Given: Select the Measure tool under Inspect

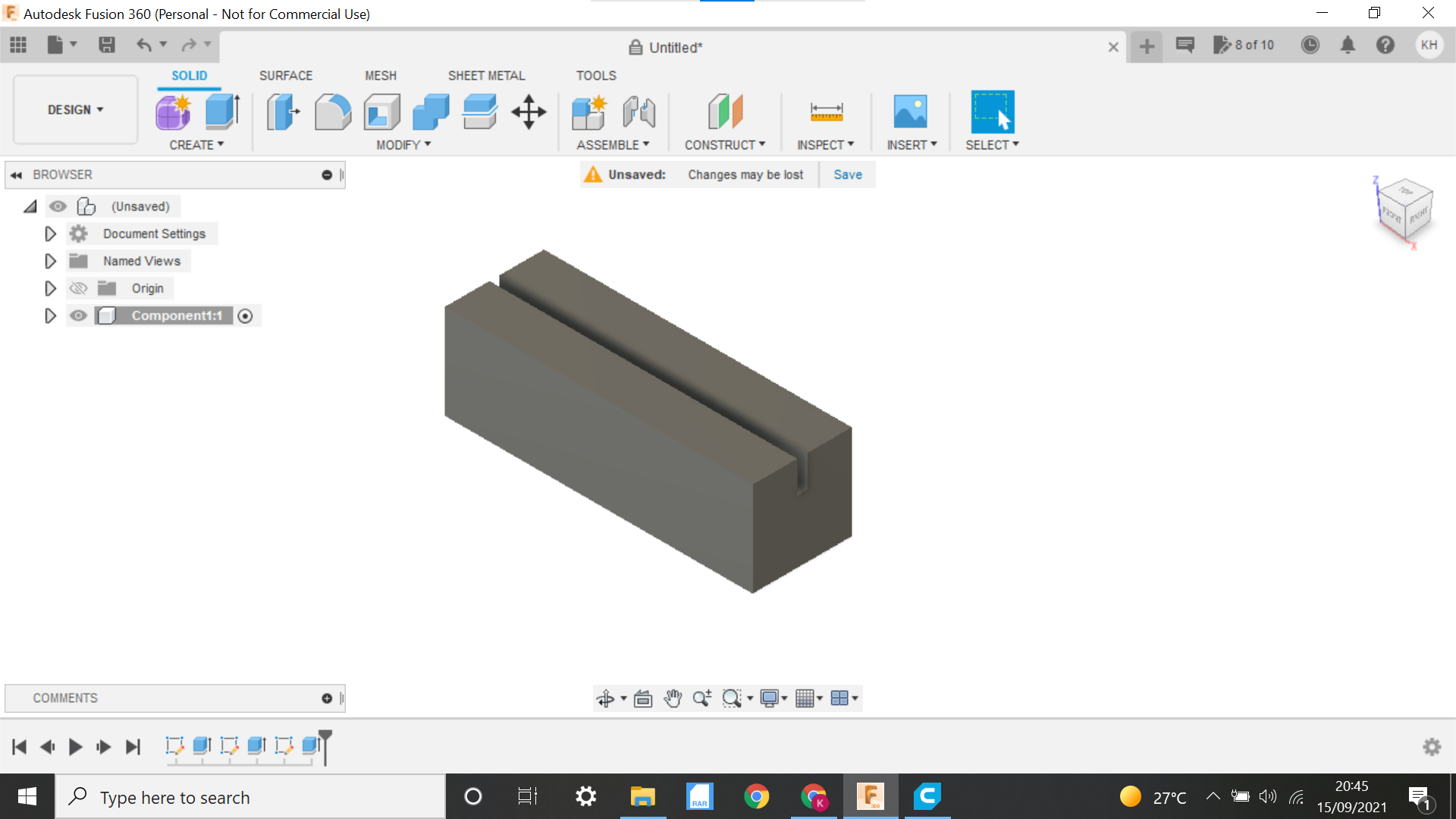Looking at the screenshot, I should click(826, 111).
